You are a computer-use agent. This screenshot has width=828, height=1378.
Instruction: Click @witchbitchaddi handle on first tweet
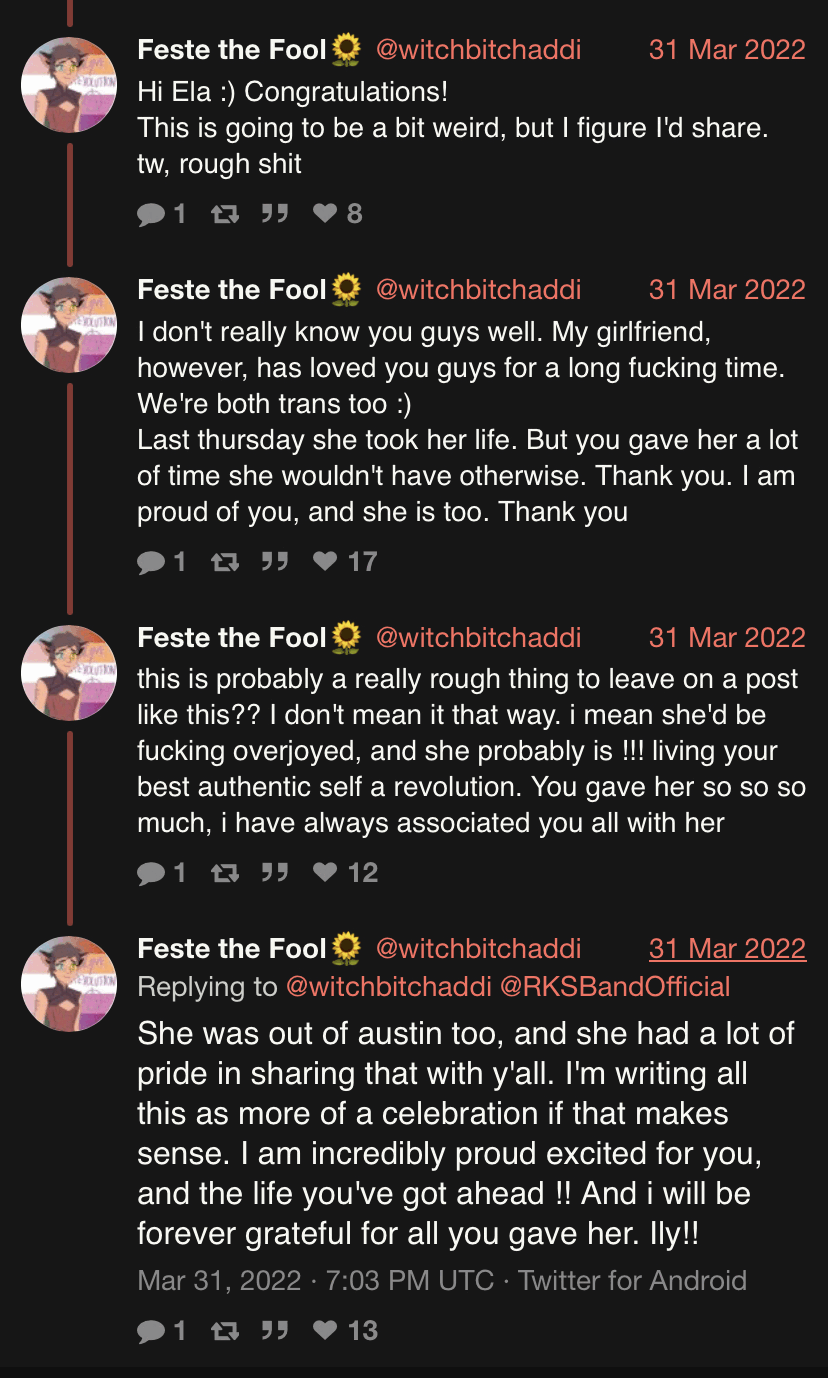(478, 49)
